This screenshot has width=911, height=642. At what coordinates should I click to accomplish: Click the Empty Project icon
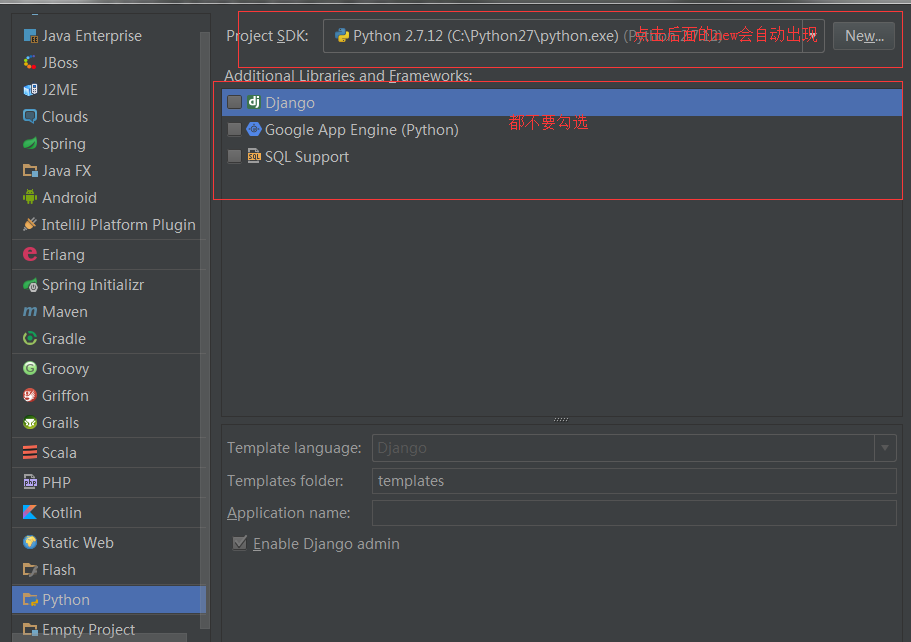[30, 629]
